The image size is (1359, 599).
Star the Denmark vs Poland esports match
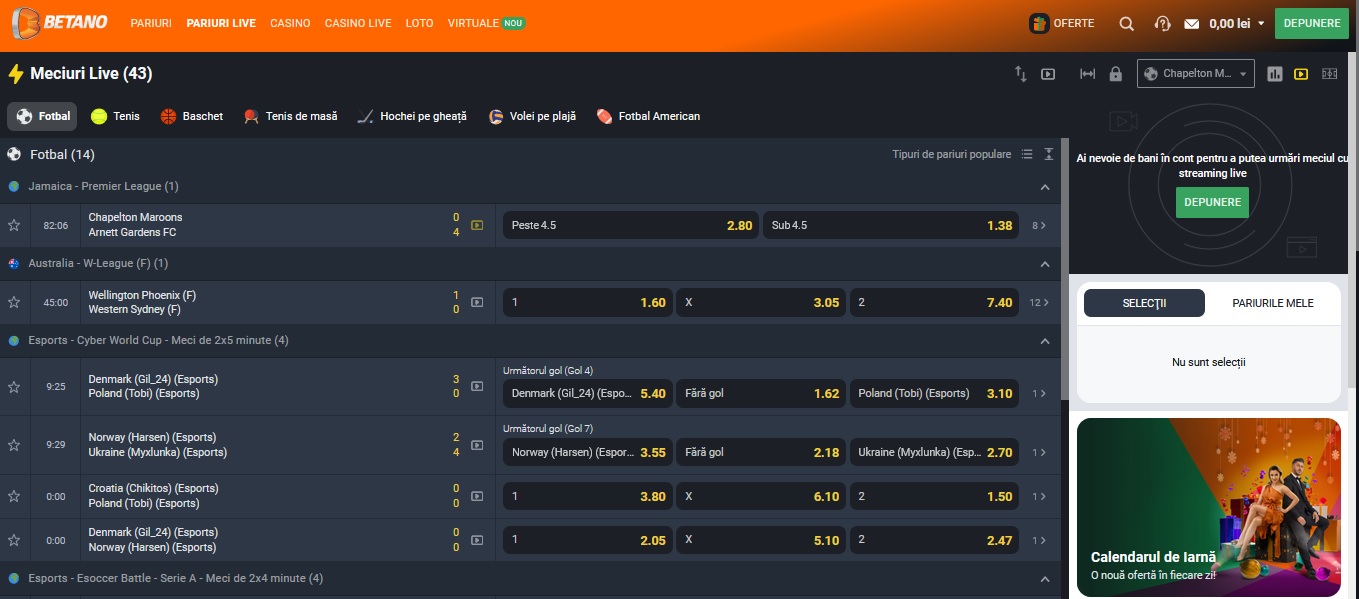click(14, 386)
